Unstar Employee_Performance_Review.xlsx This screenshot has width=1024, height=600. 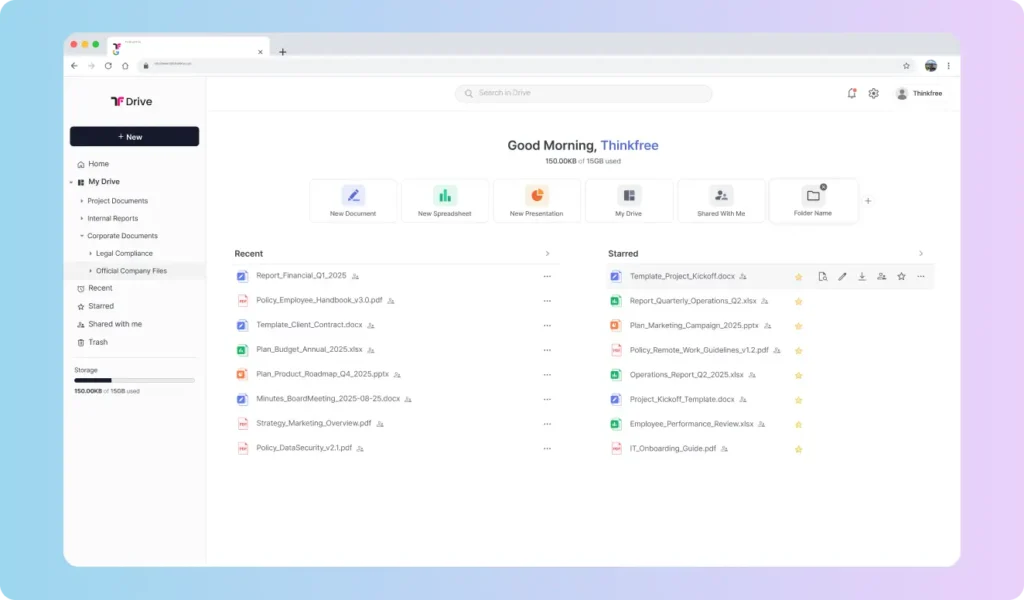point(798,424)
